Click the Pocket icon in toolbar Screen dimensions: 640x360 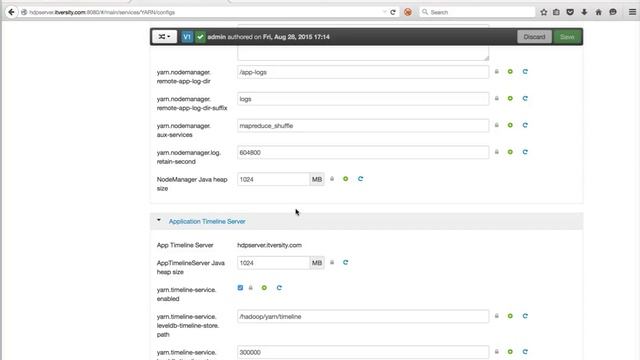coord(570,12)
